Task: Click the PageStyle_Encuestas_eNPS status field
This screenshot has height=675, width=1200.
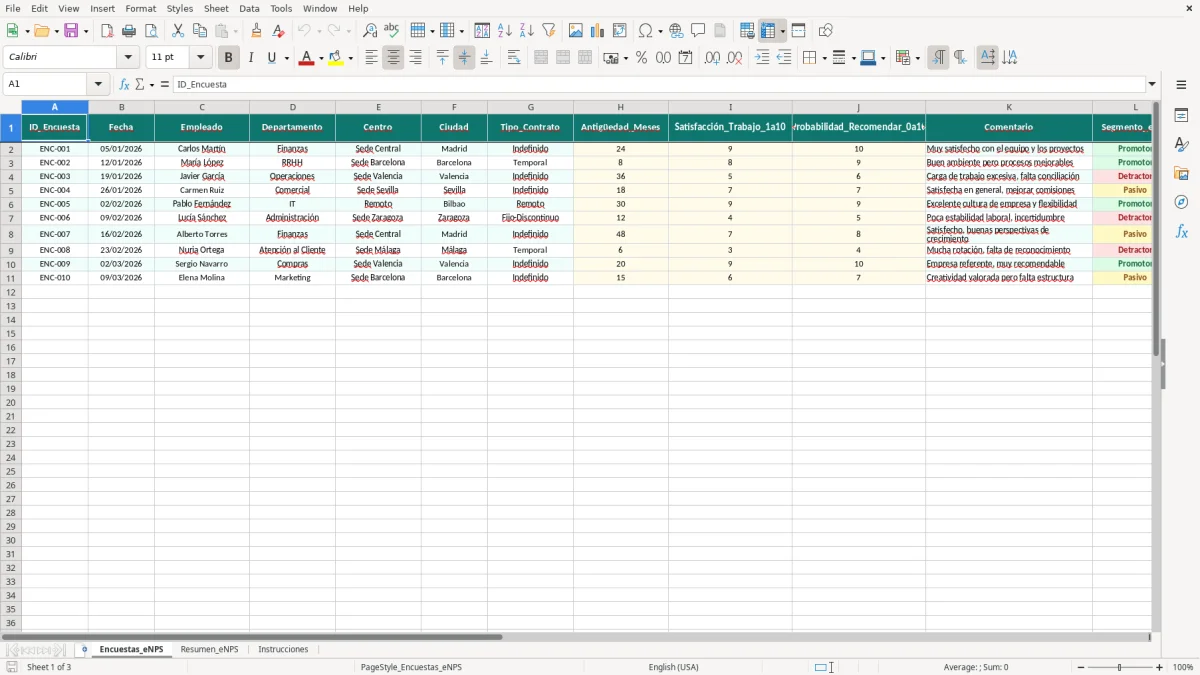Action: 411,667
